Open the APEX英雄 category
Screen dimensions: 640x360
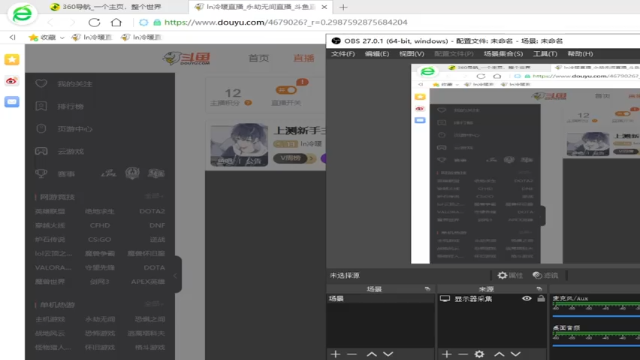coord(148,282)
